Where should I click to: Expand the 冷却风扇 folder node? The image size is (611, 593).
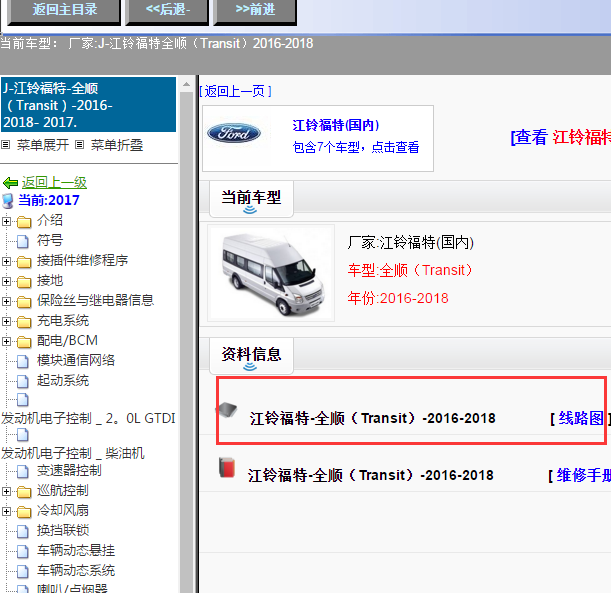pyautogui.click(x=6, y=511)
